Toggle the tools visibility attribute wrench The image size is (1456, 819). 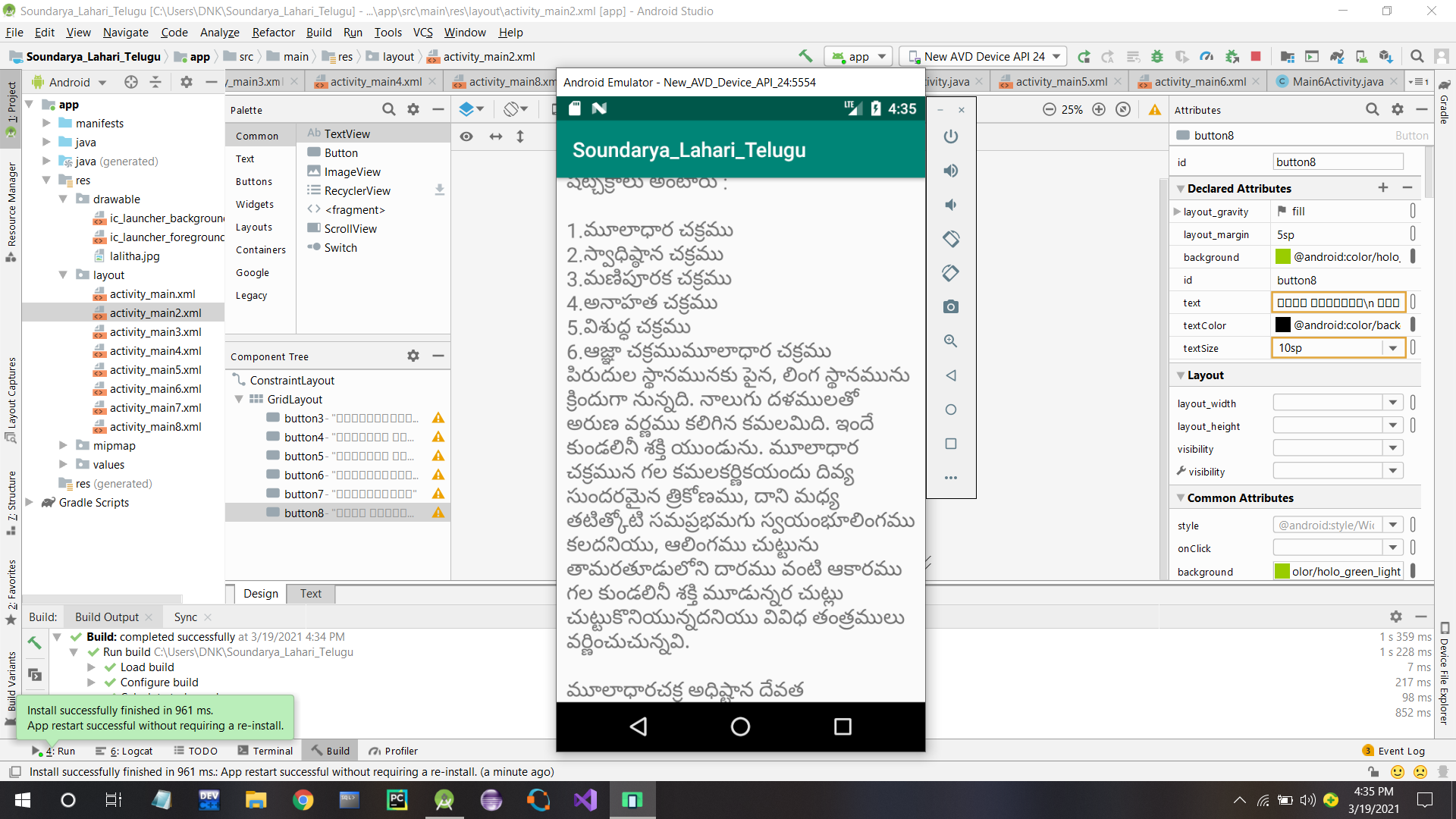1181,472
